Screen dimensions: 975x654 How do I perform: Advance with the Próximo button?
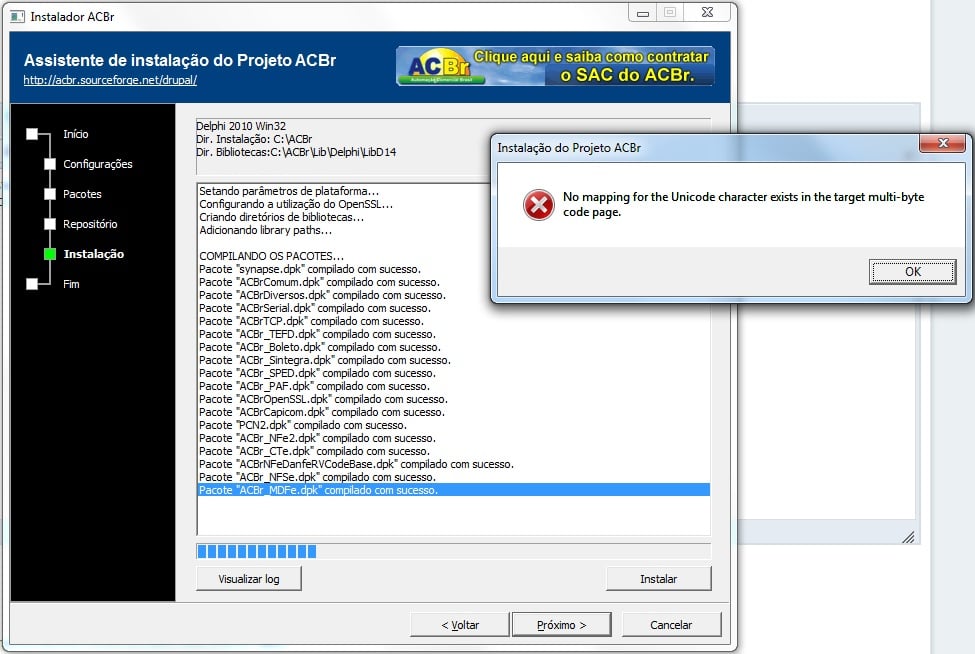pyautogui.click(x=561, y=625)
